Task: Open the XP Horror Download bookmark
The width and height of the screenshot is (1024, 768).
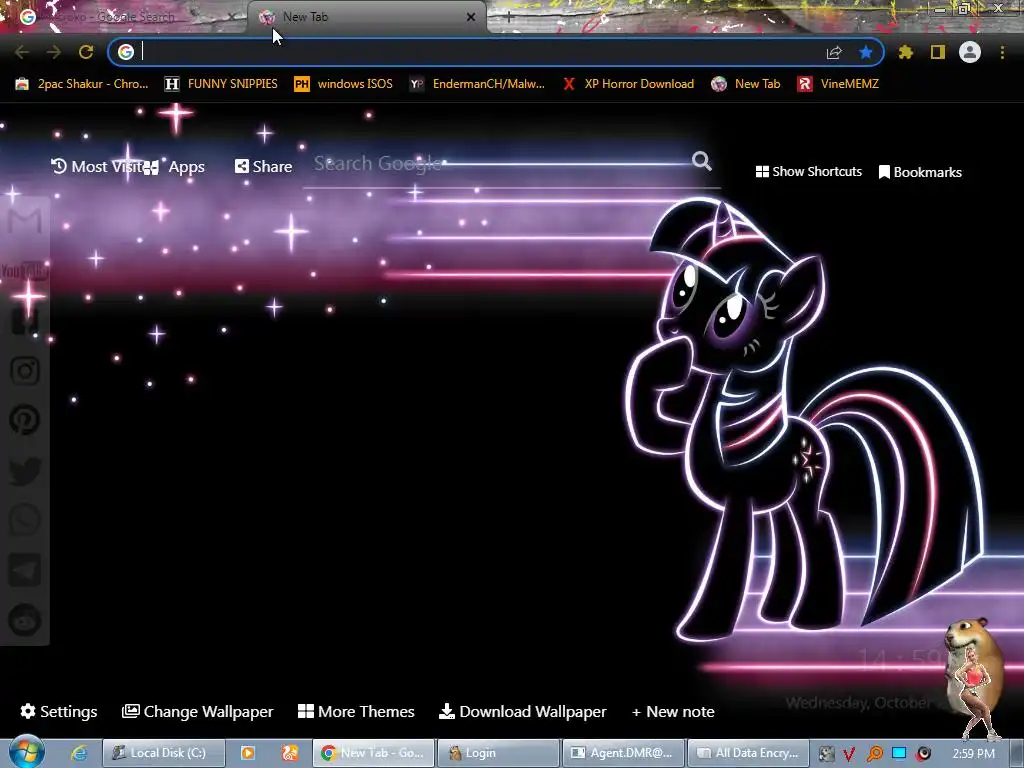Action: [628, 84]
